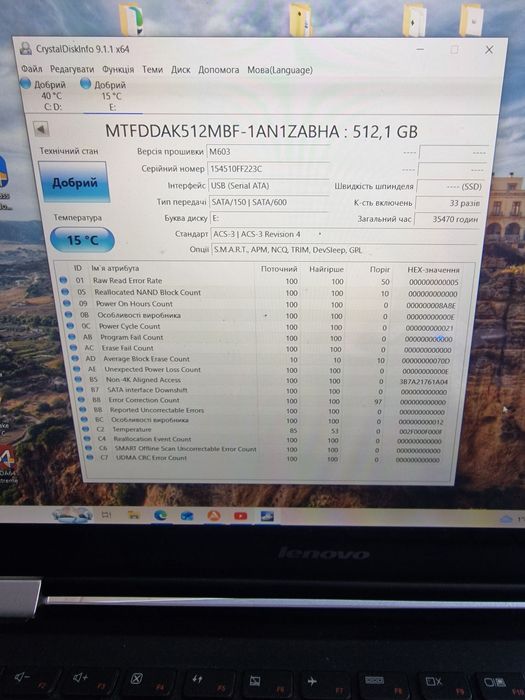Open File Explorer from the taskbar
Viewport: 525px width, 700px height.
coord(133,515)
